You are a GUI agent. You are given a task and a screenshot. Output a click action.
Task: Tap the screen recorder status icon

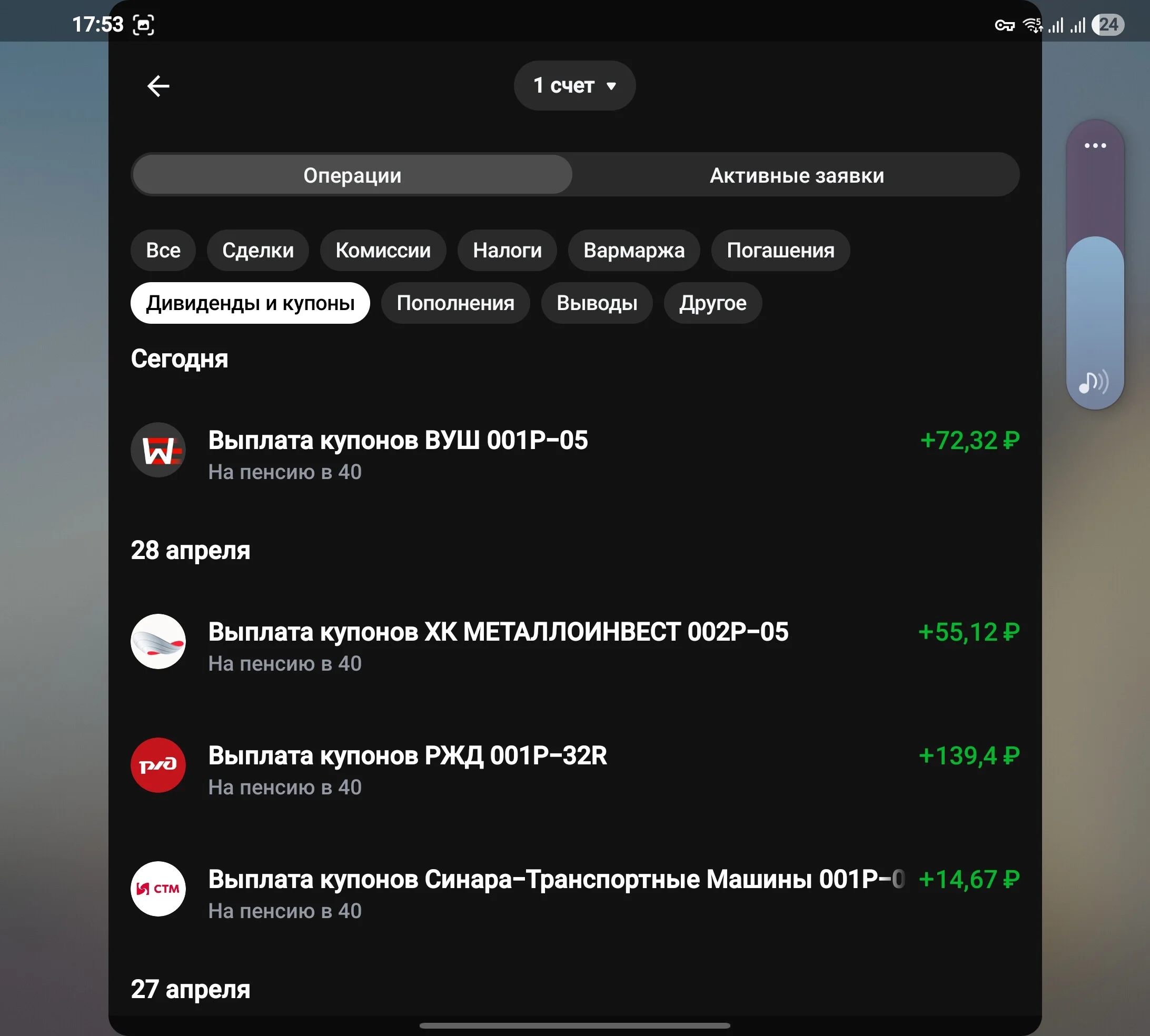[x=143, y=24]
